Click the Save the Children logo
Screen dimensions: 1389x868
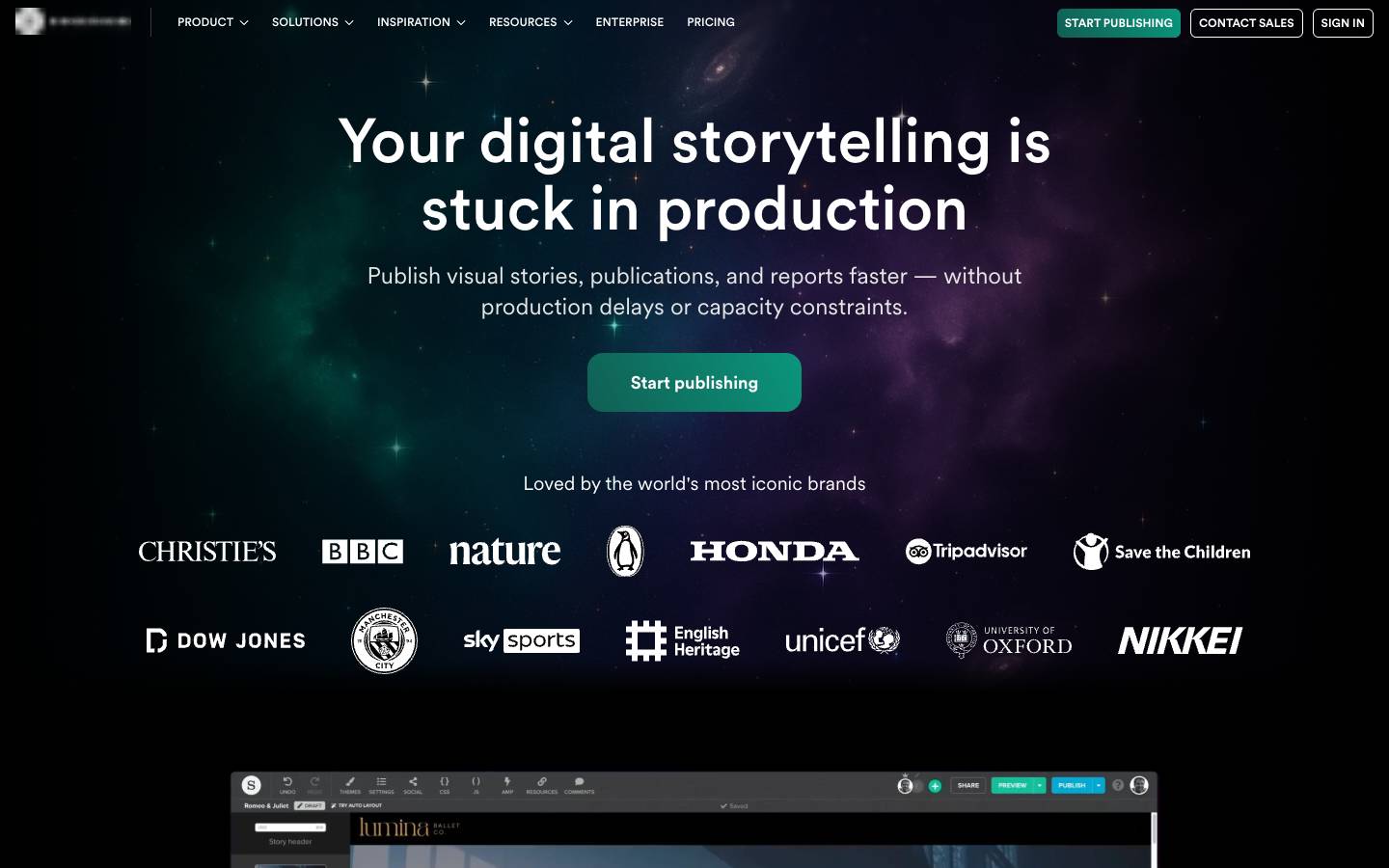click(1162, 552)
